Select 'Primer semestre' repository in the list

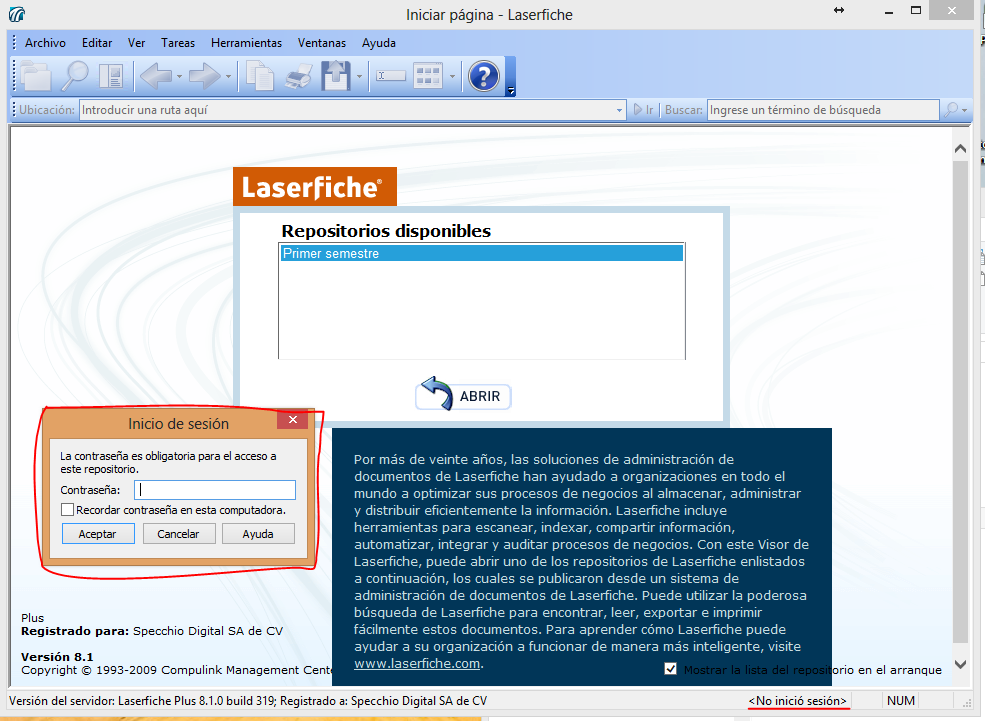coord(481,254)
